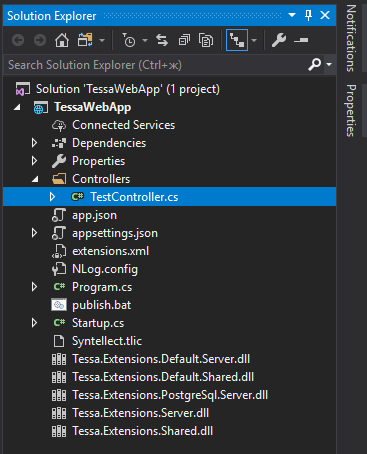Toggle Show All Files icon
This screenshot has height=454, width=367.
click(x=206, y=40)
